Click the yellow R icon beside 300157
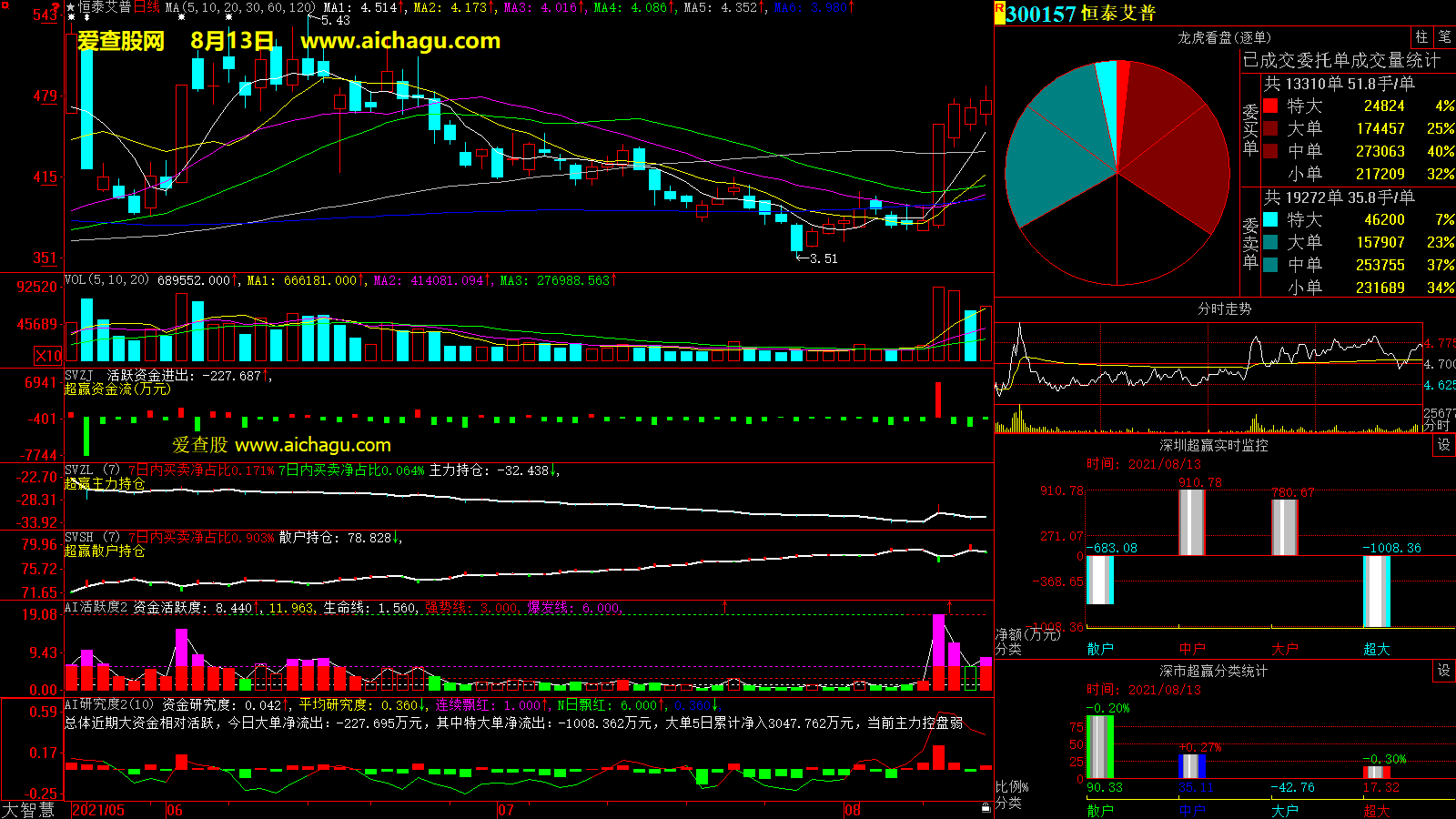The height and width of the screenshot is (819, 1456). click(999, 12)
